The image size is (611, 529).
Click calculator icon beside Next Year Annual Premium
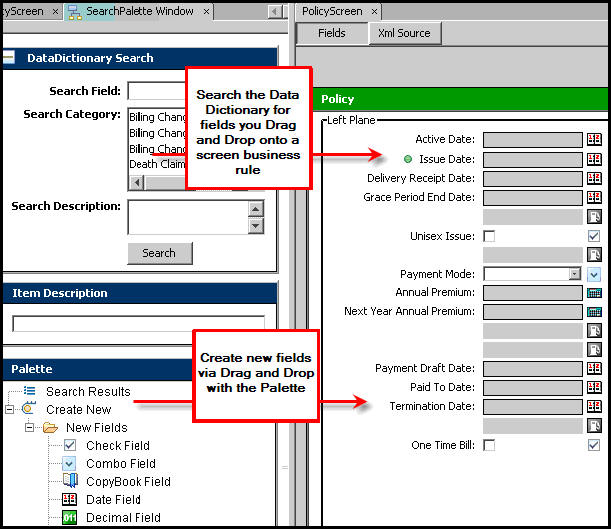[594, 312]
